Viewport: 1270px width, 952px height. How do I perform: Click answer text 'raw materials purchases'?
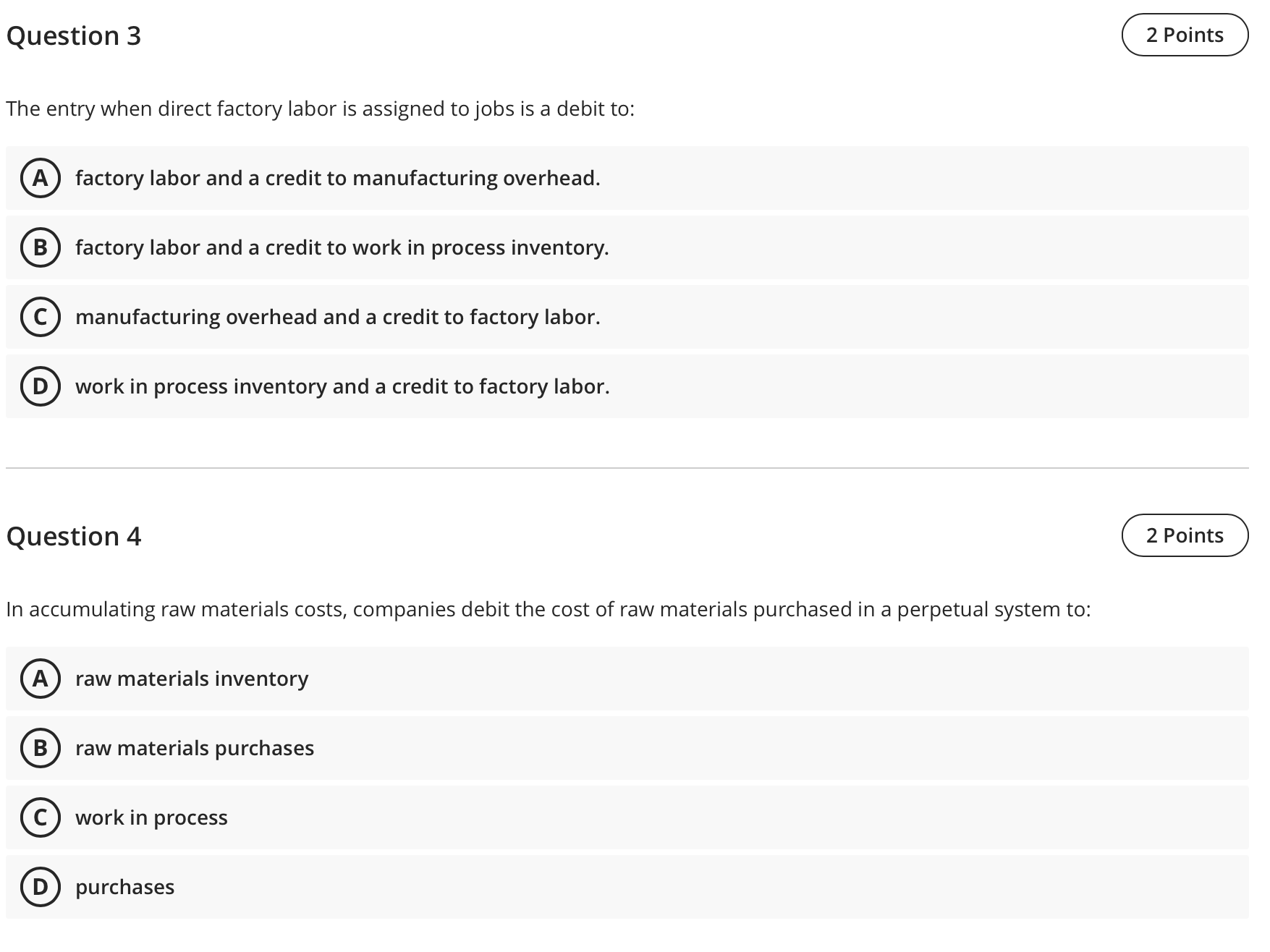coord(195,748)
